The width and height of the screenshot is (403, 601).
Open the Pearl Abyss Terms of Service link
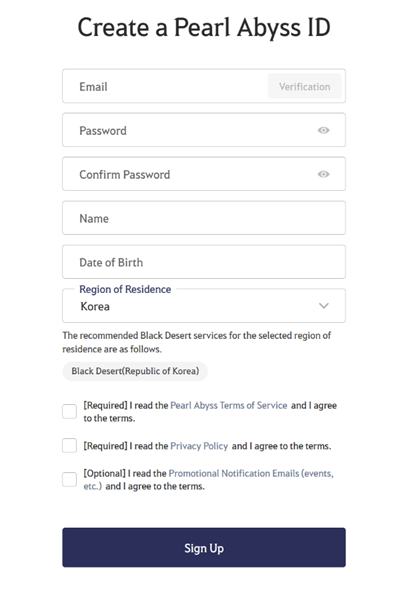pyautogui.click(x=229, y=406)
